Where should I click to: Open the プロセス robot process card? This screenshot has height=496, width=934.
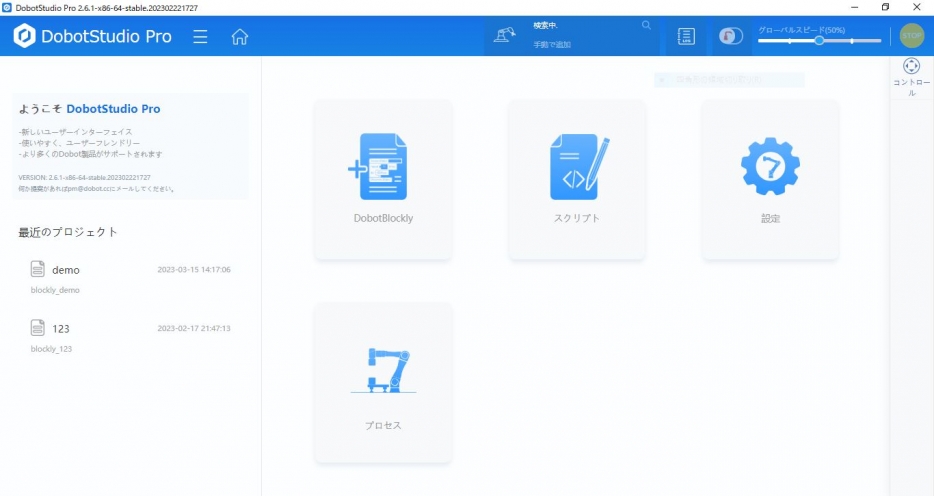(x=383, y=383)
